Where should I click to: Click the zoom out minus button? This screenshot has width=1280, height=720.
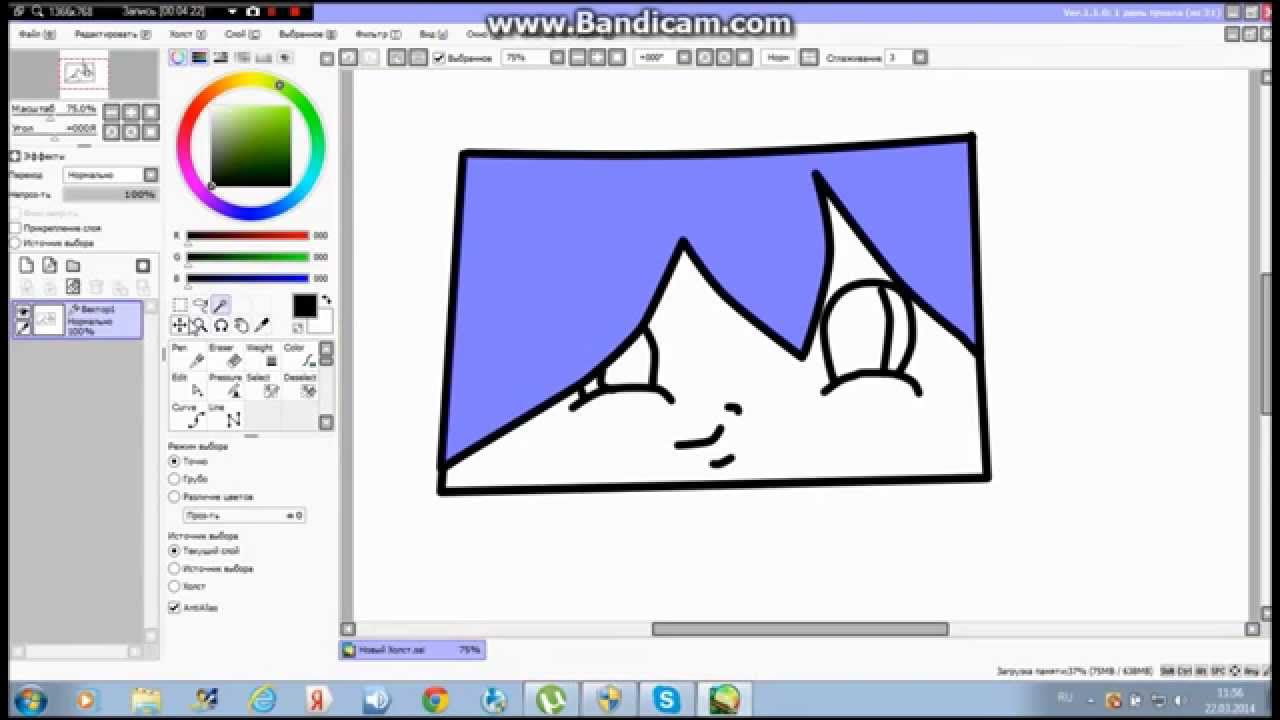coord(579,58)
